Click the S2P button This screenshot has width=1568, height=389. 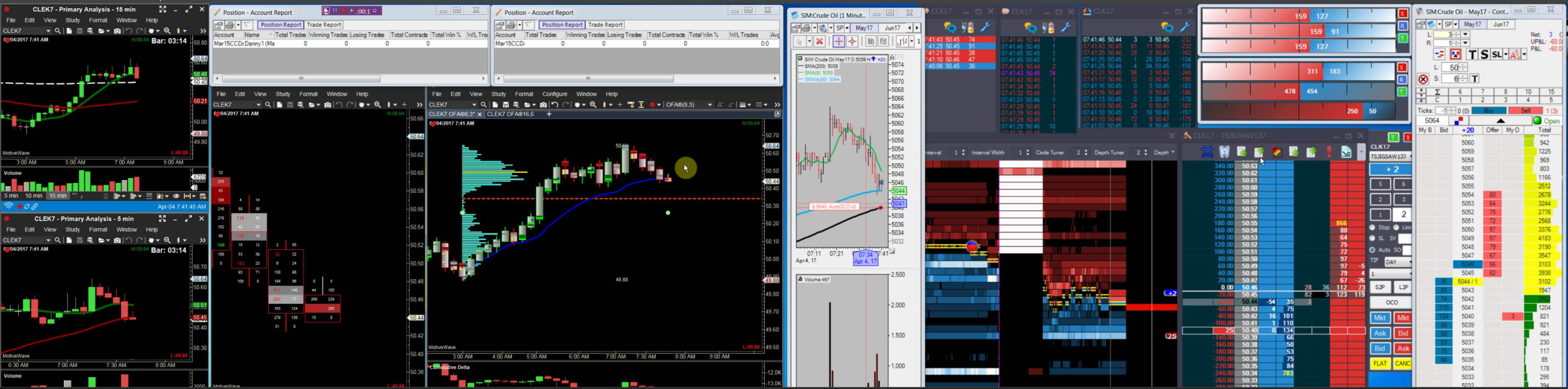(x=1380, y=287)
